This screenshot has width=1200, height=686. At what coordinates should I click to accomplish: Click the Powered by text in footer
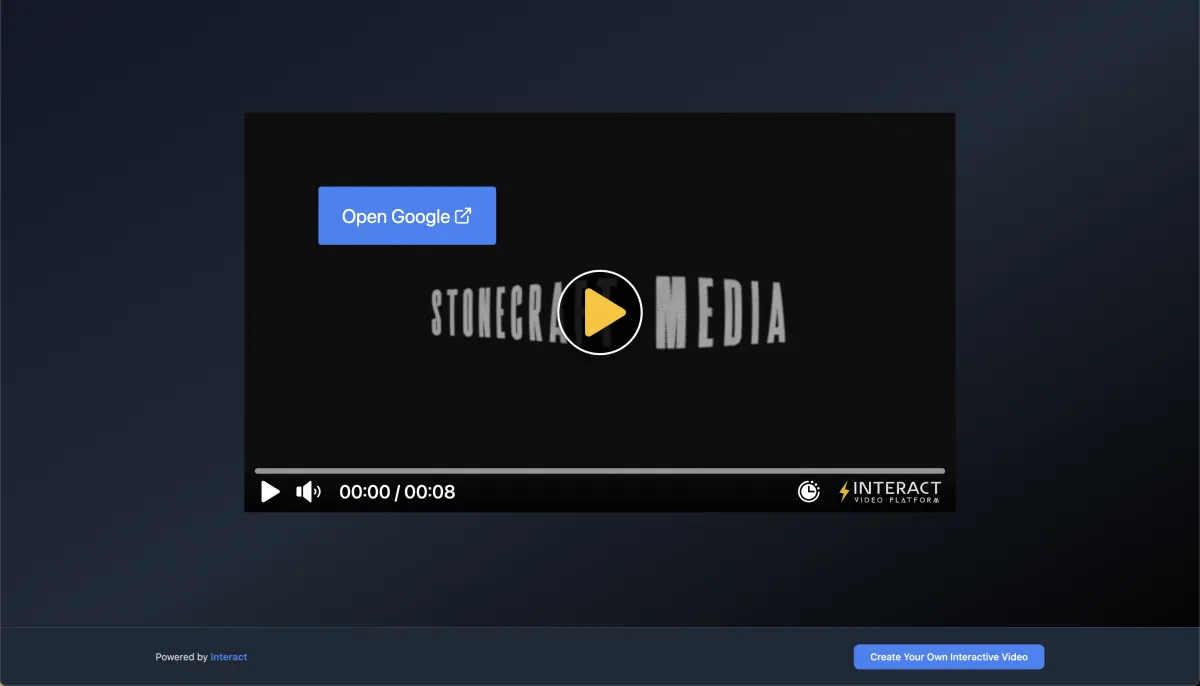(182, 657)
